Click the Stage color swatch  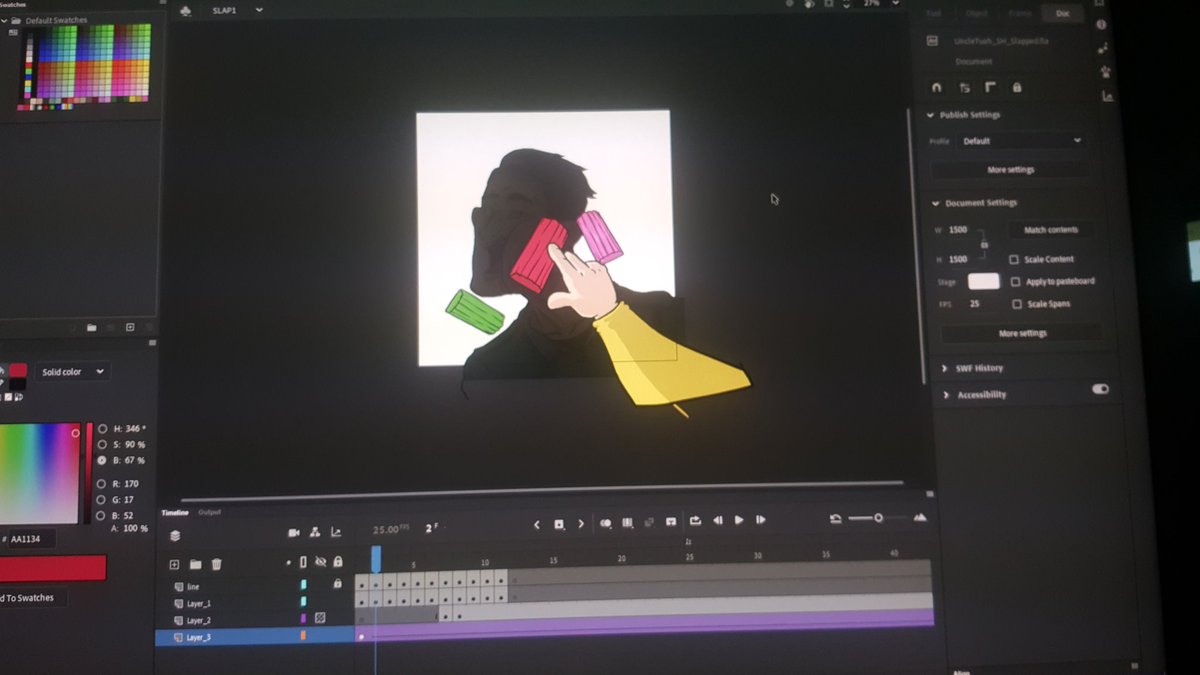coord(983,281)
